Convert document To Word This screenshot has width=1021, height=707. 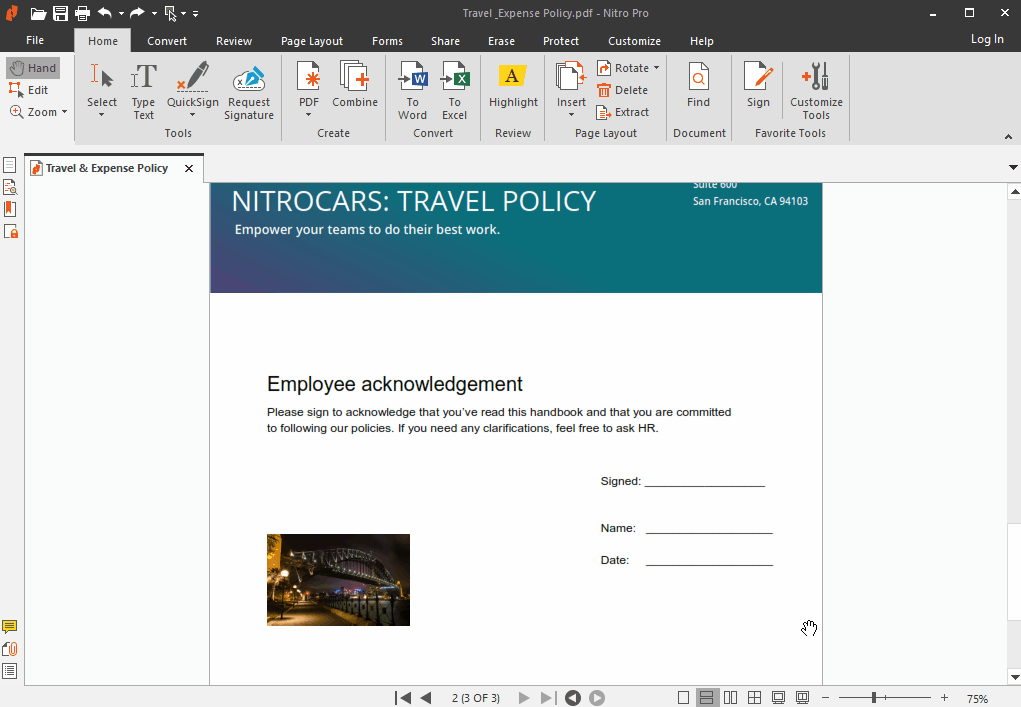[412, 91]
